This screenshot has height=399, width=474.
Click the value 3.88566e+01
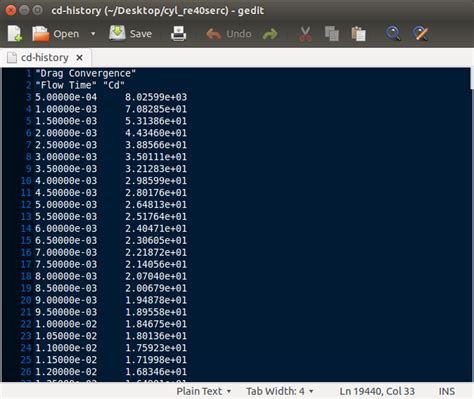[156, 145]
